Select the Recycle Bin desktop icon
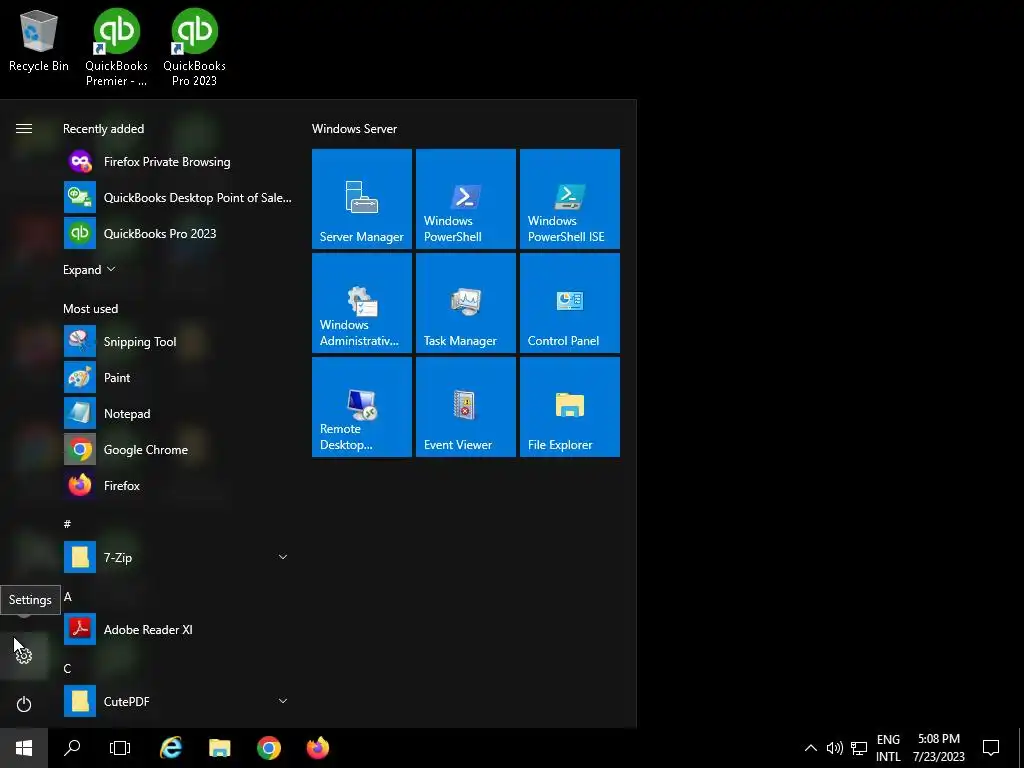The width and height of the screenshot is (1024, 768). pyautogui.click(x=39, y=41)
